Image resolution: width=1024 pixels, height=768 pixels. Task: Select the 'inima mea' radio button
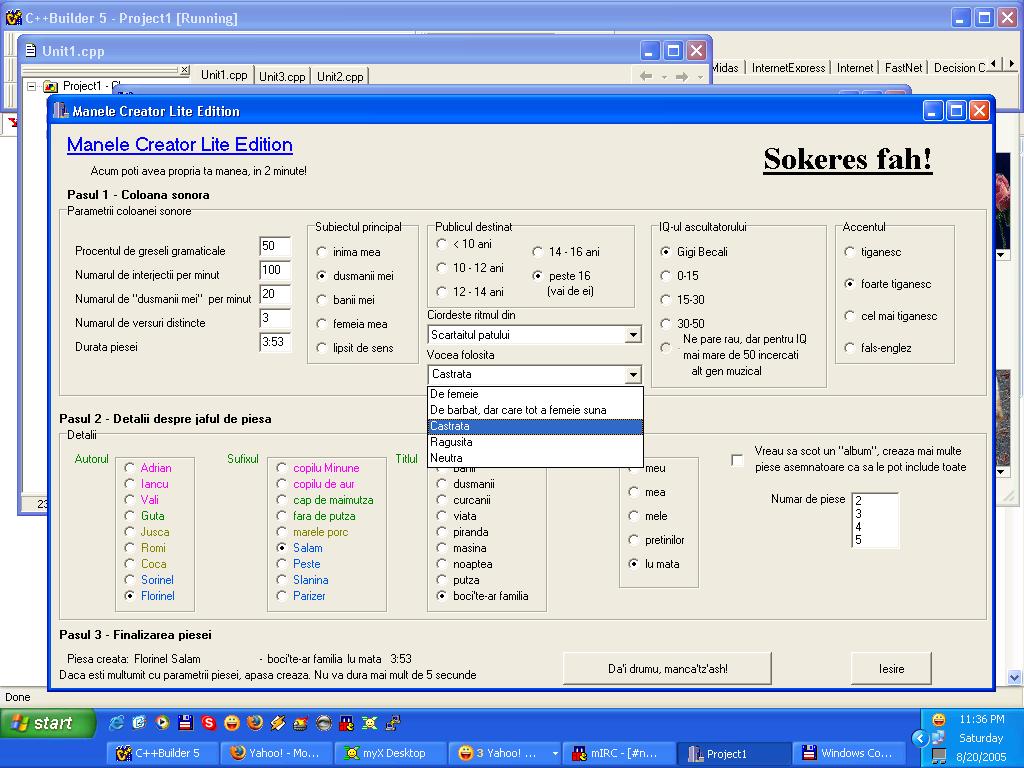coord(322,252)
